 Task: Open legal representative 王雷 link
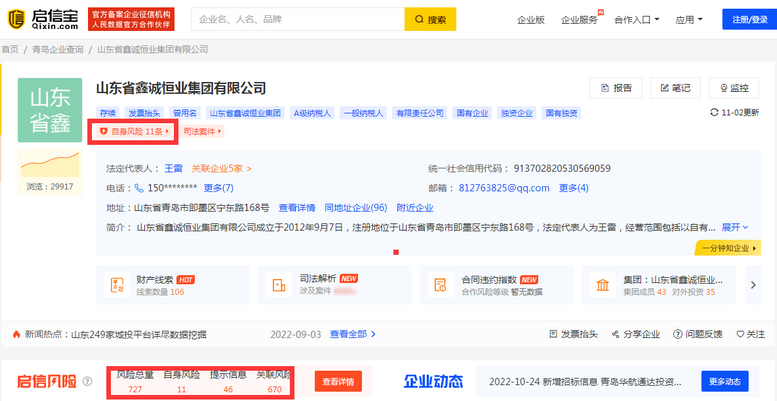point(173,169)
